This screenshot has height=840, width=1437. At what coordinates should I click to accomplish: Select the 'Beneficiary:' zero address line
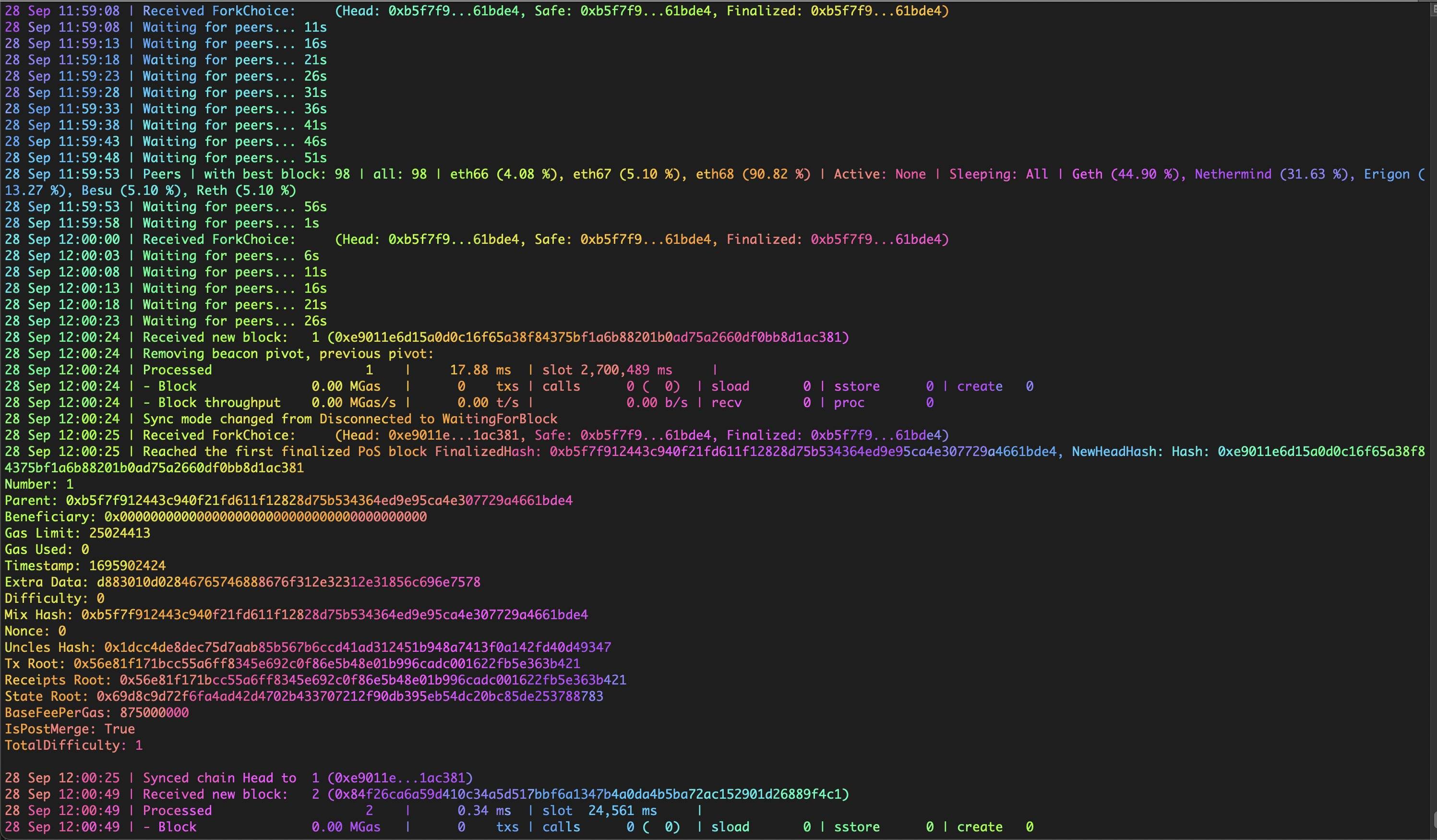click(x=216, y=517)
